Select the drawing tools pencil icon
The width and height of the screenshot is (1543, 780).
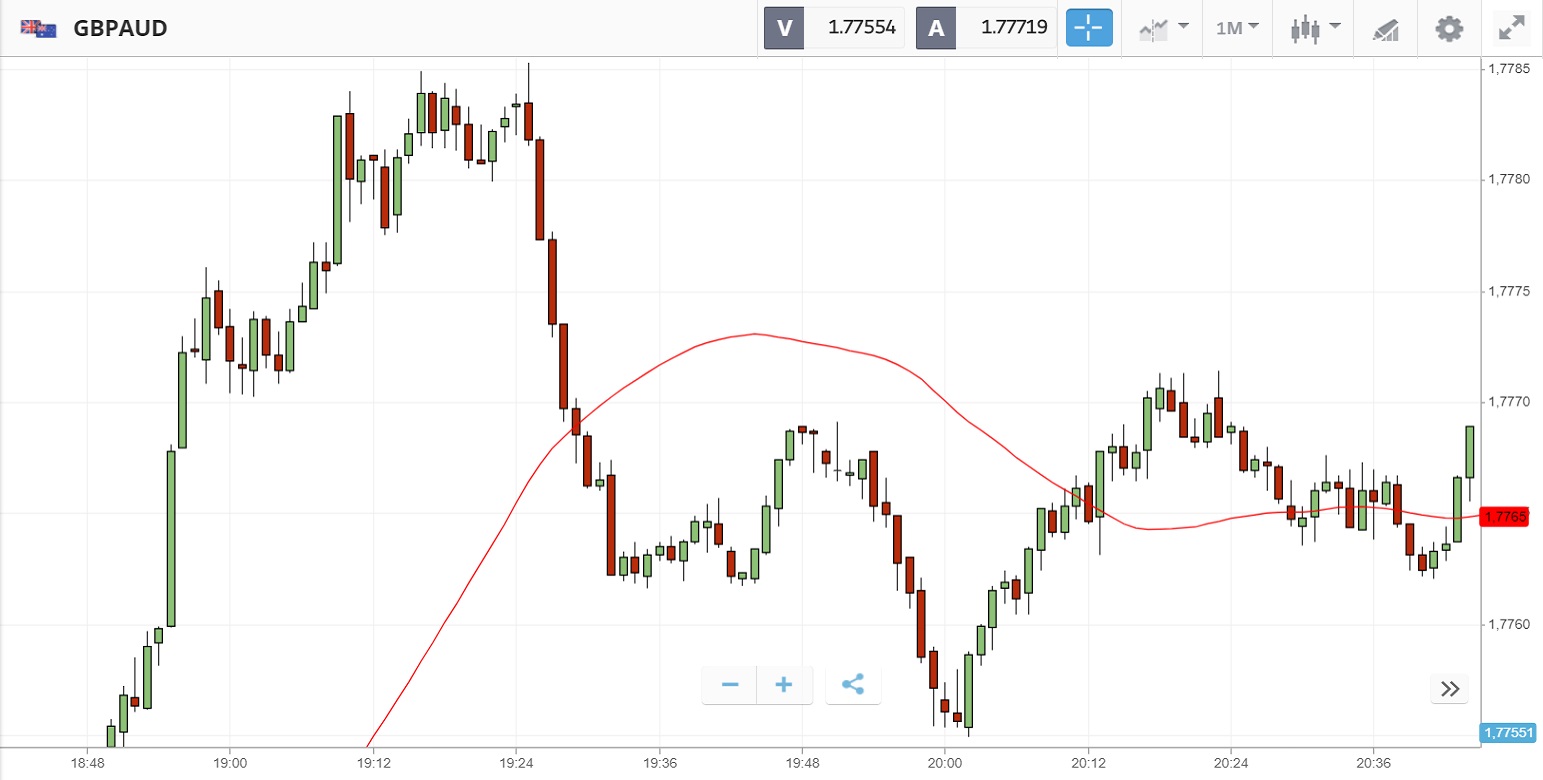(1386, 28)
